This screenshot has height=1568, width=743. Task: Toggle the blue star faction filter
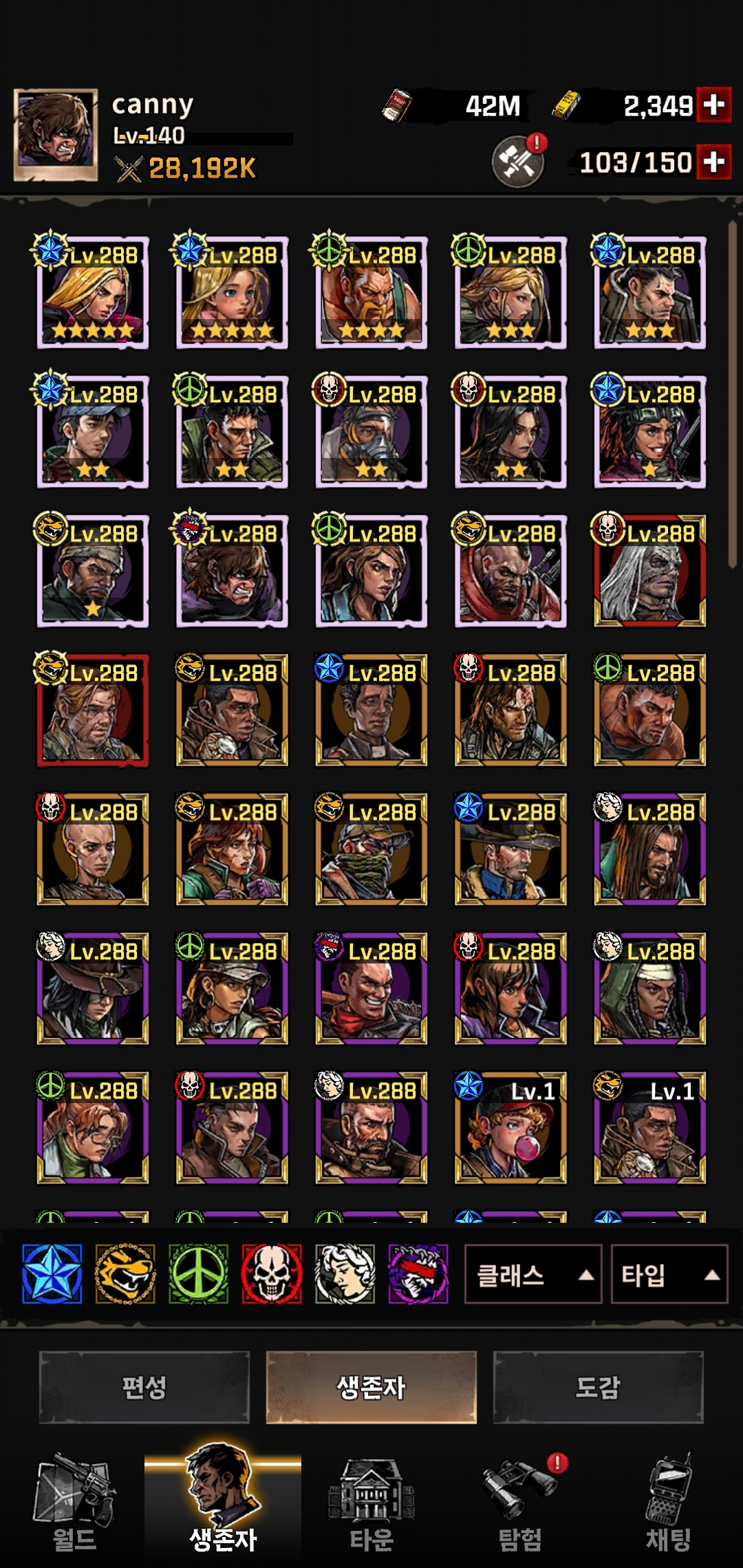tap(52, 1274)
